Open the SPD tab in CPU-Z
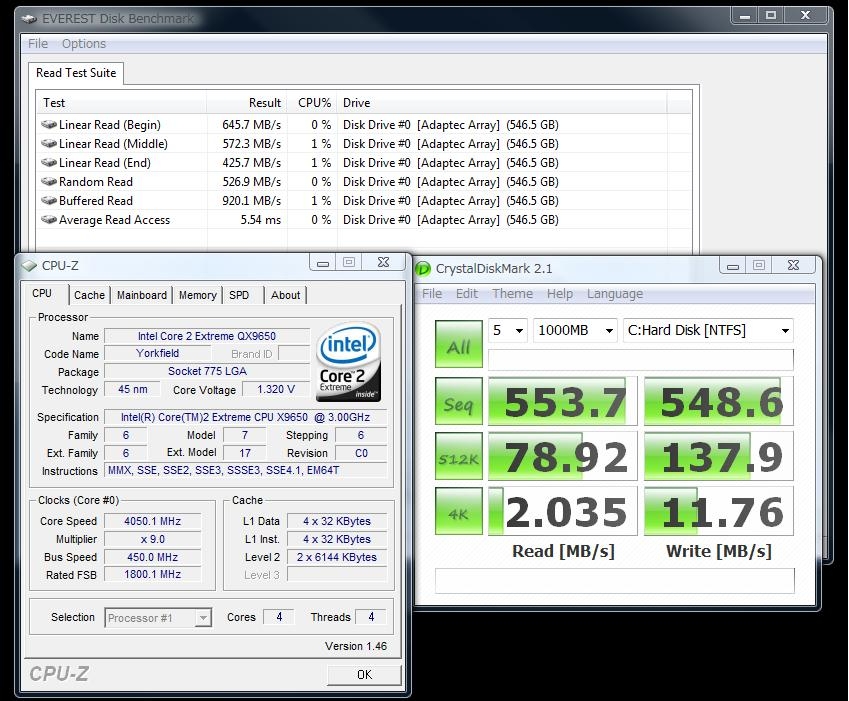This screenshot has width=849, height=701. click(x=239, y=295)
